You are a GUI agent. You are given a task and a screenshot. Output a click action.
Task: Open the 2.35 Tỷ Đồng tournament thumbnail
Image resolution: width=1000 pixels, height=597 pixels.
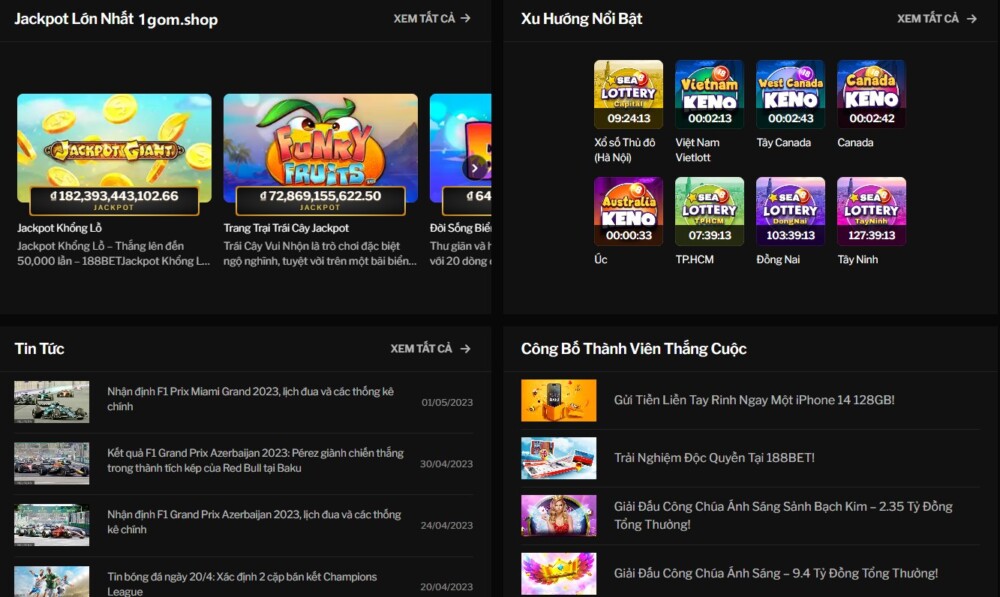coord(558,516)
